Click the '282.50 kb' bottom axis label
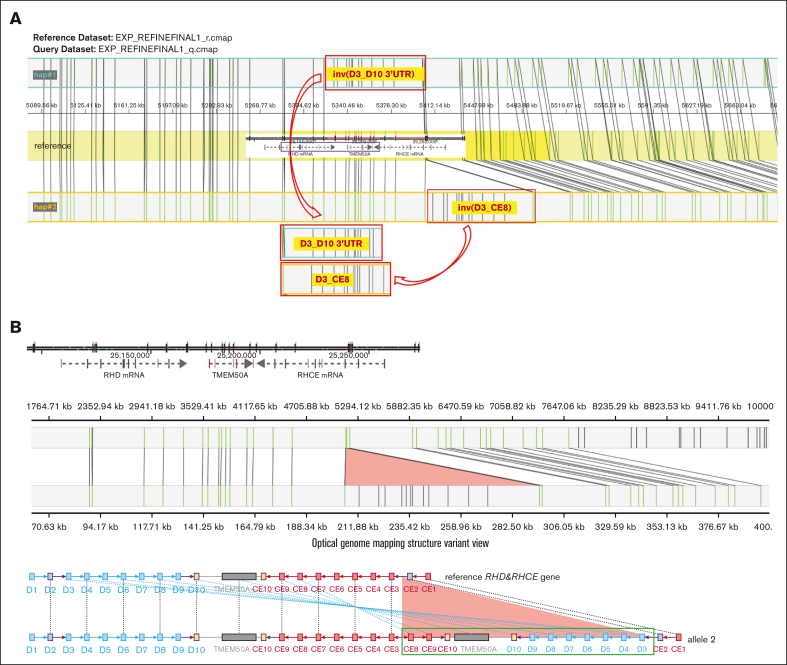The width and height of the screenshot is (787, 665). (512, 526)
